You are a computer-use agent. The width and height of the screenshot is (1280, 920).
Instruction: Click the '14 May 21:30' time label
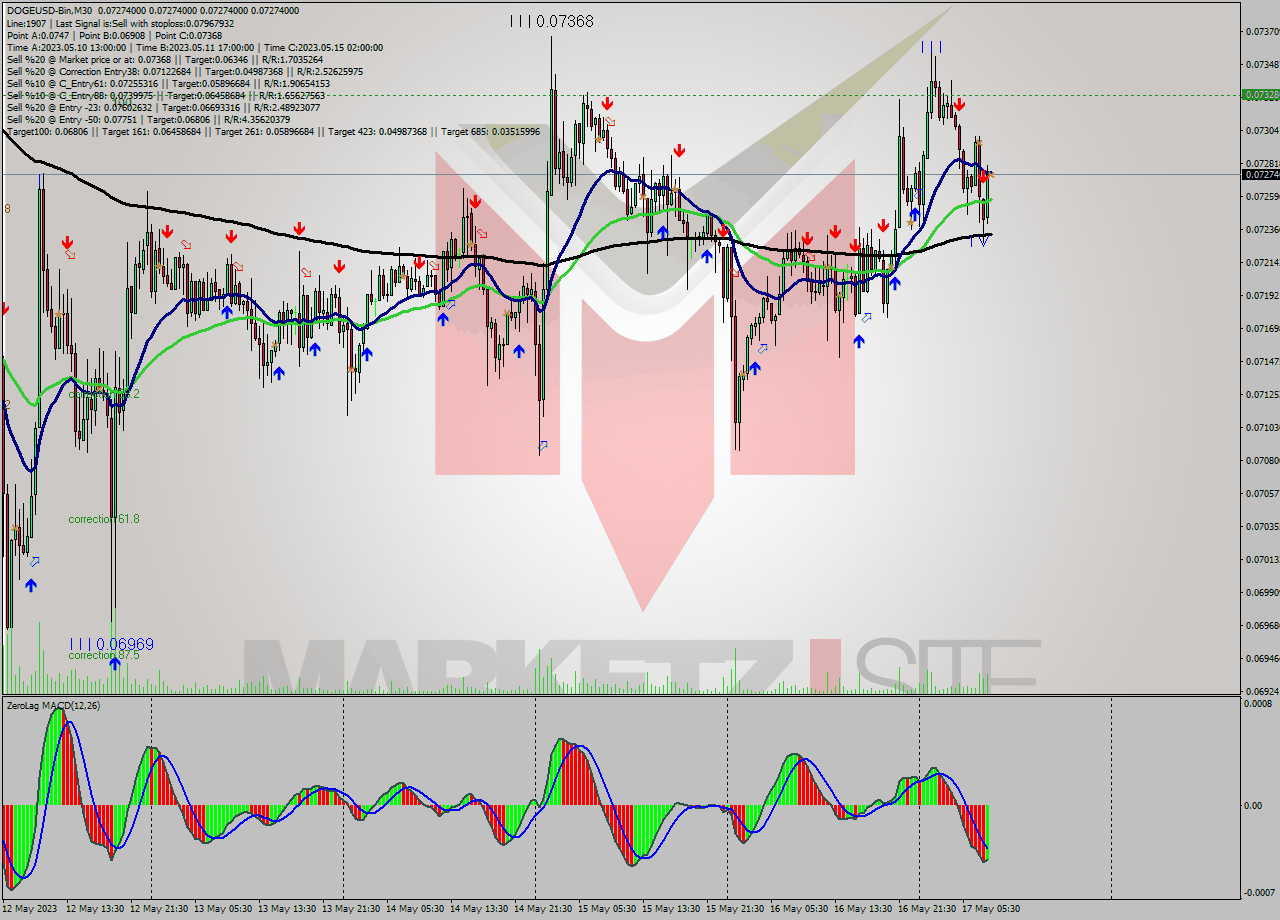coord(543,909)
